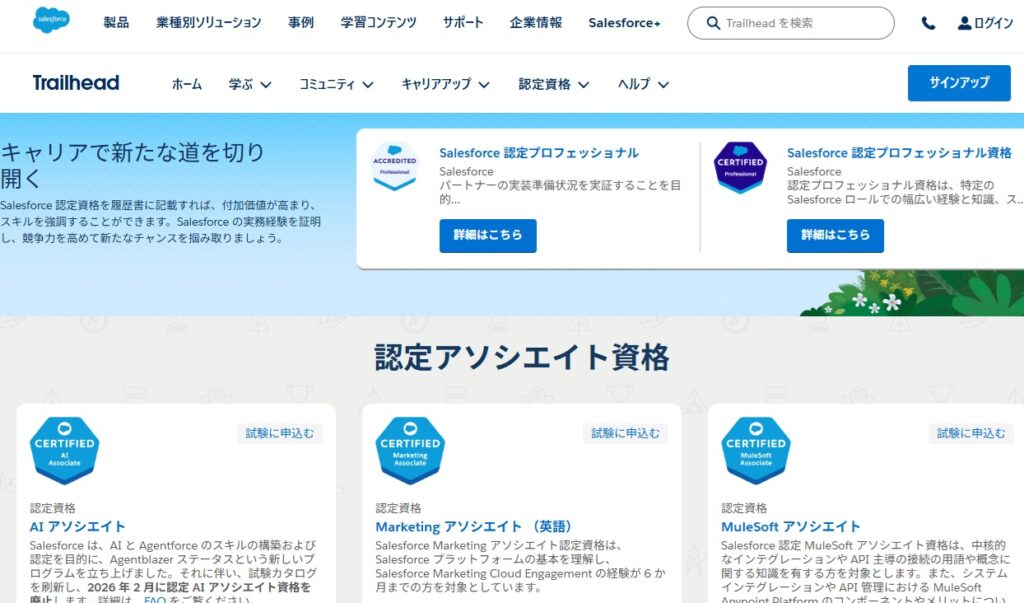Click the phone contact icon

(928, 24)
